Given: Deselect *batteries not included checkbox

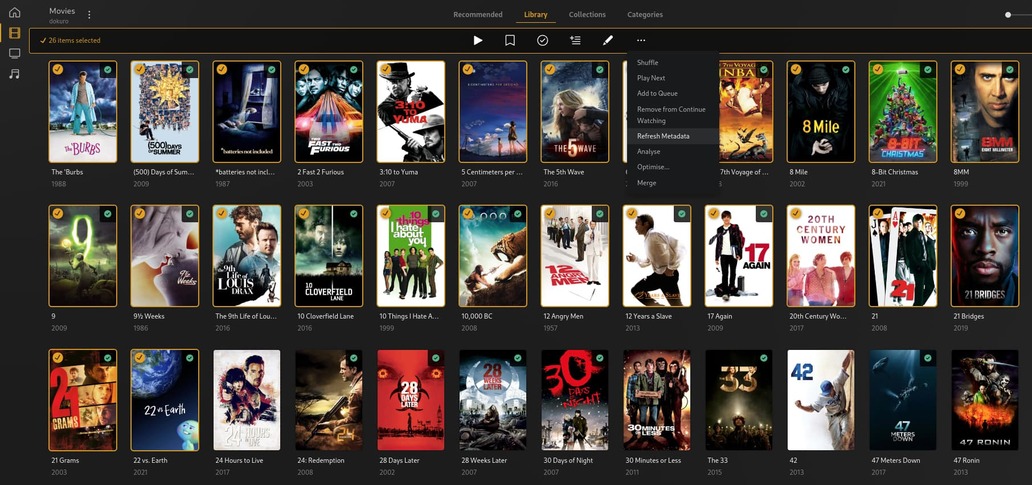Looking at the screenshot, I should (x=222, y=69).
